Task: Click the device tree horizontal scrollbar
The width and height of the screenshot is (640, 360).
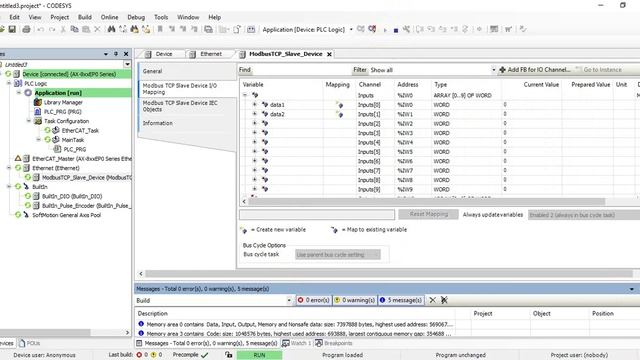Action: 45,333
